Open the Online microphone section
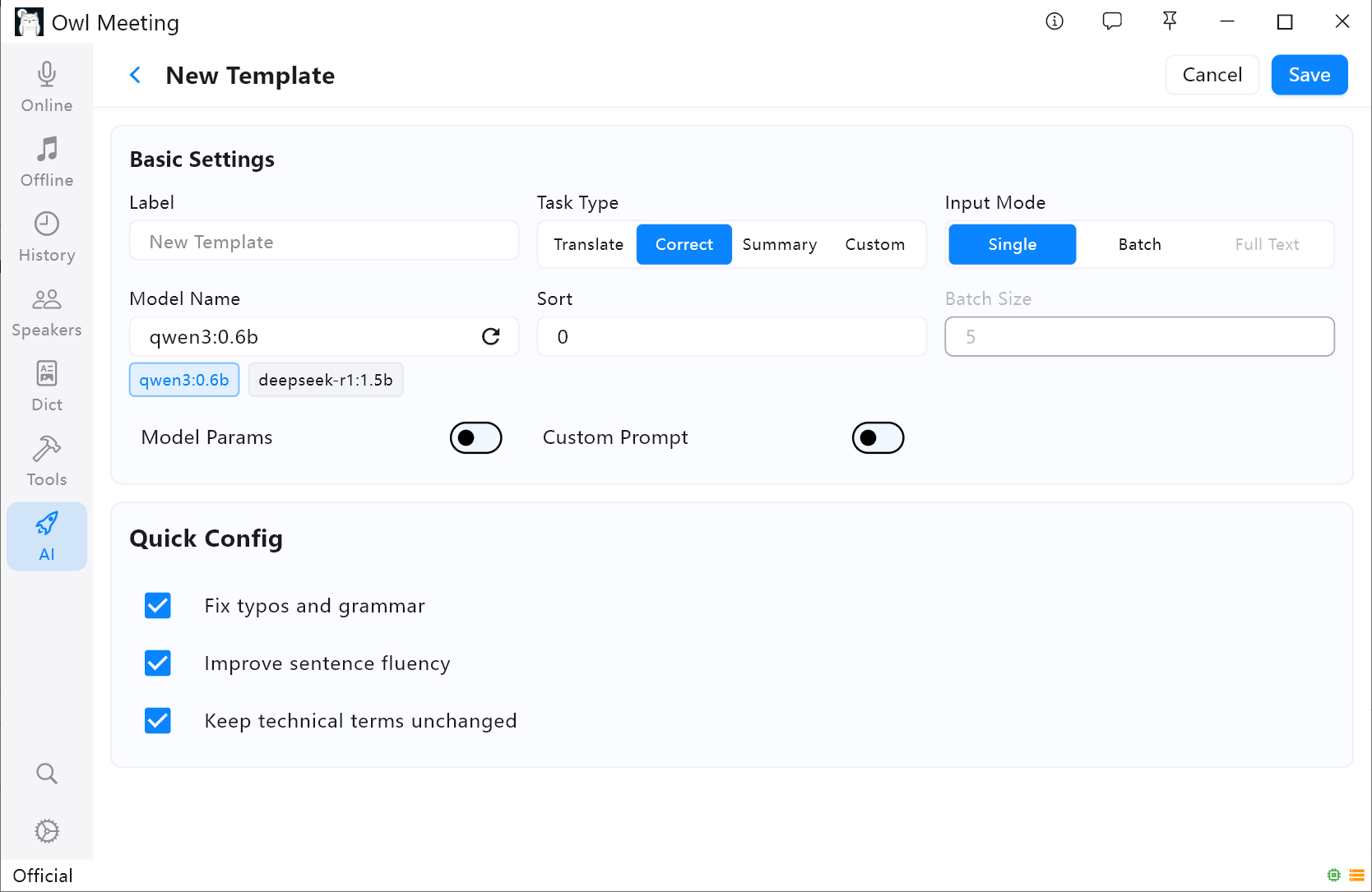 click(x=47, y=87)
